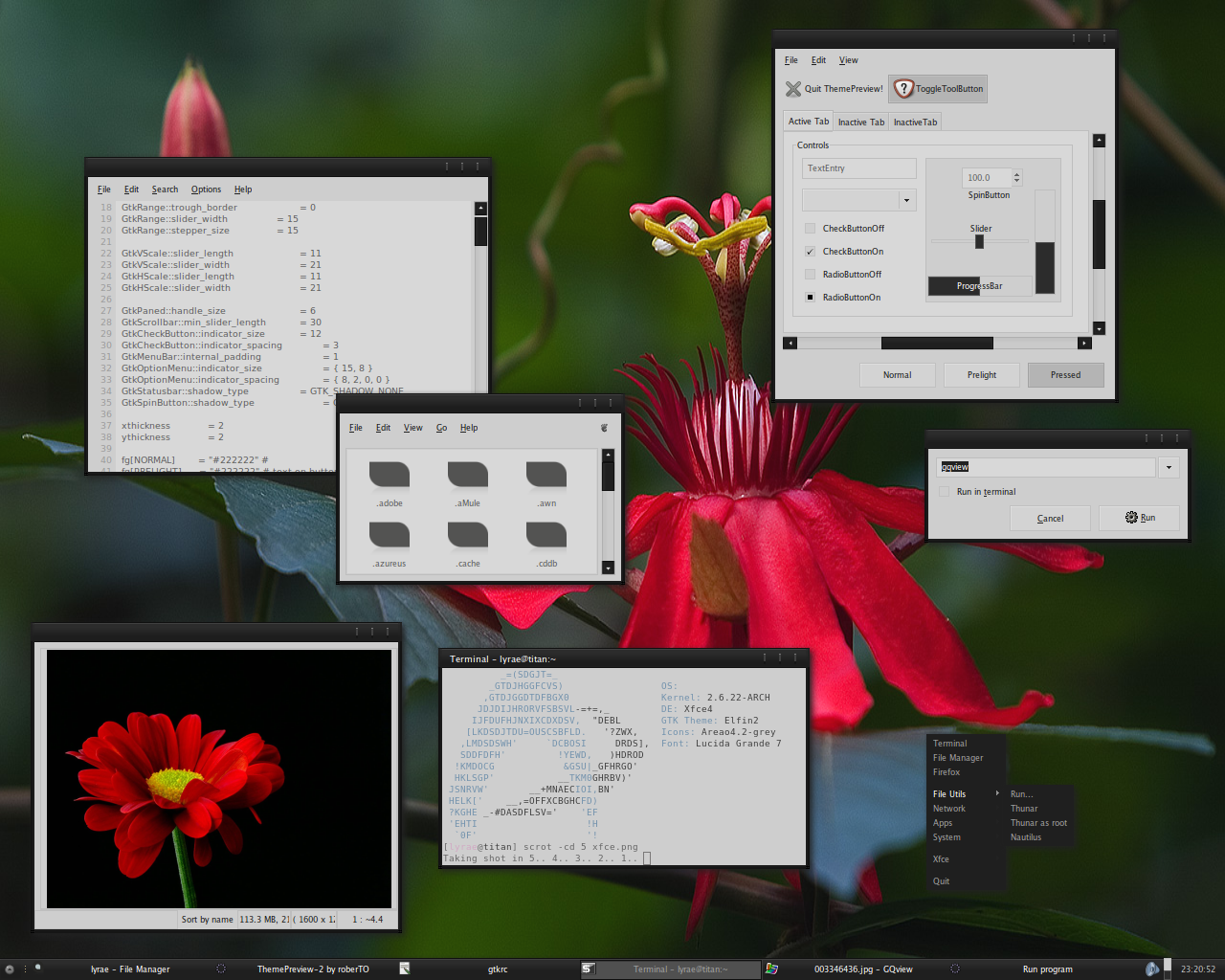Open the .adobe folder icon
Image resolution: width=1225 pixels, height=980 pixels.
point(390,475)
